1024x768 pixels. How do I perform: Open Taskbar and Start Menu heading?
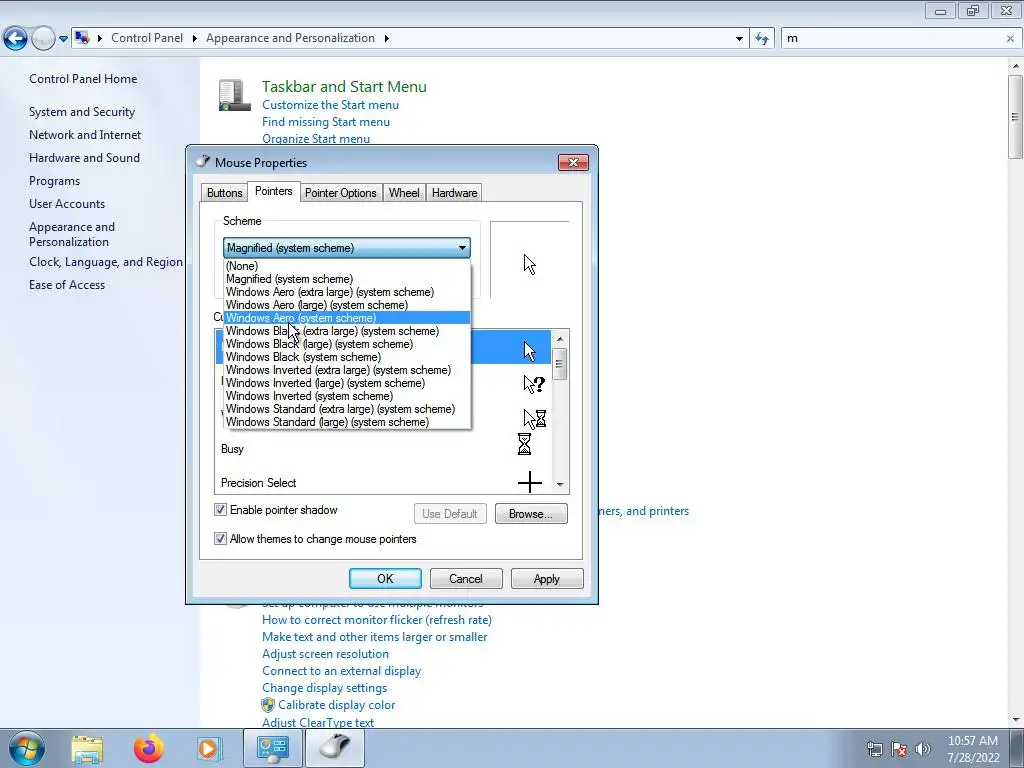[x=344, y=86]
